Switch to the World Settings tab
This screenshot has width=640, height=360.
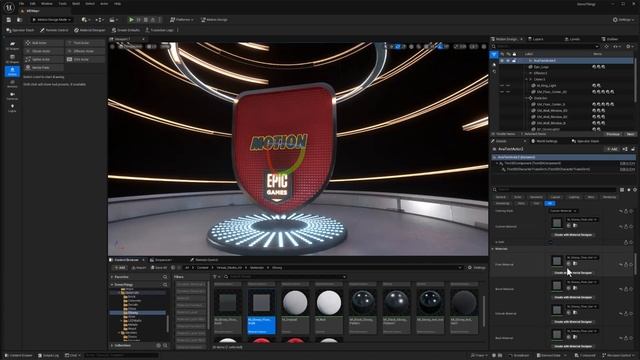pyautogui.click(x=544, y=141)
